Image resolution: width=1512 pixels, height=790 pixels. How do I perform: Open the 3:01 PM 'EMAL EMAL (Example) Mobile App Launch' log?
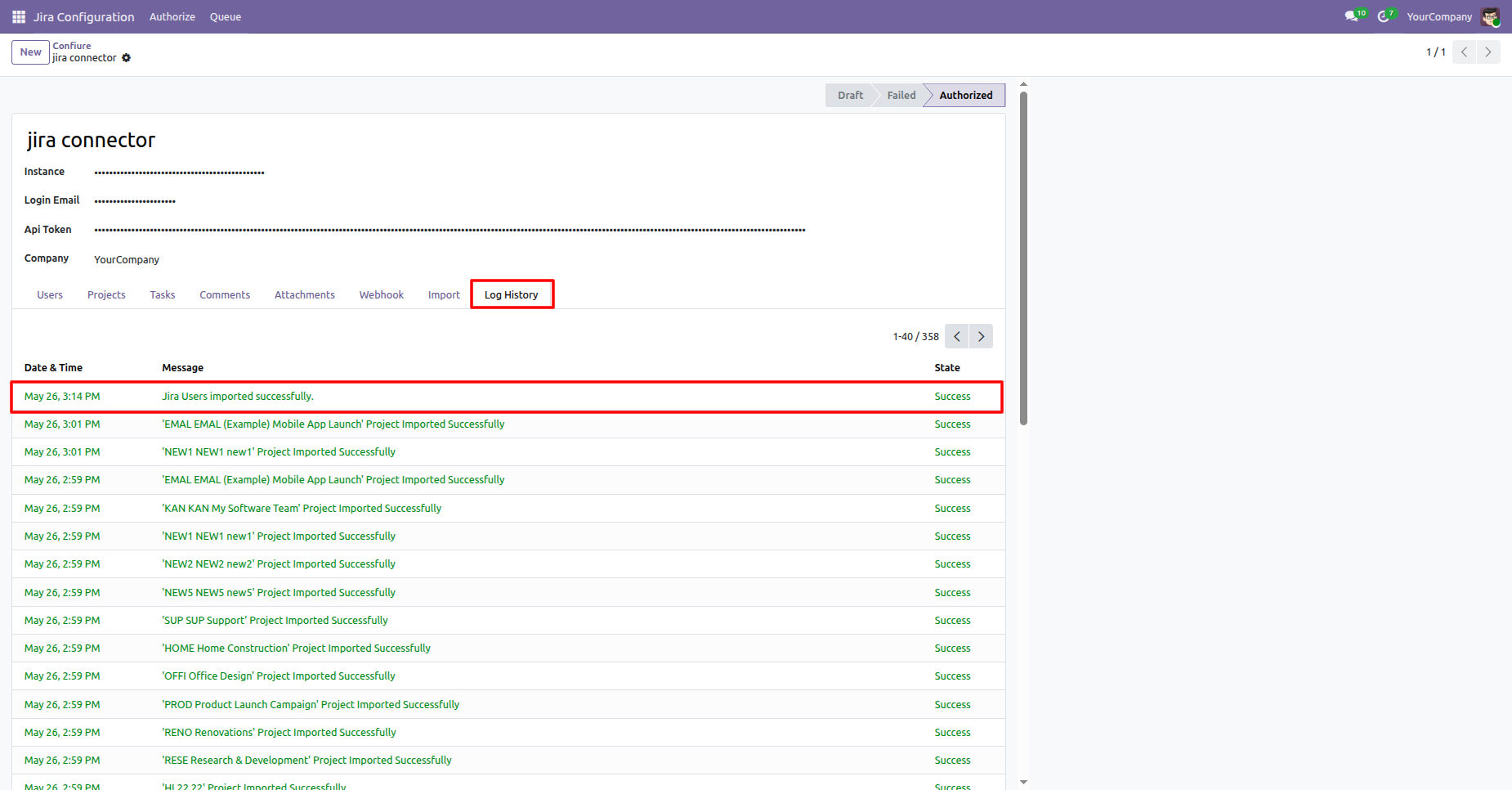(x=508, y=424)
